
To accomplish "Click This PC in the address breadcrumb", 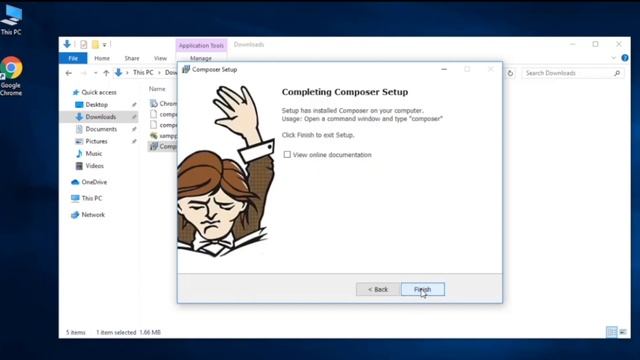I will tap(143, 73).
